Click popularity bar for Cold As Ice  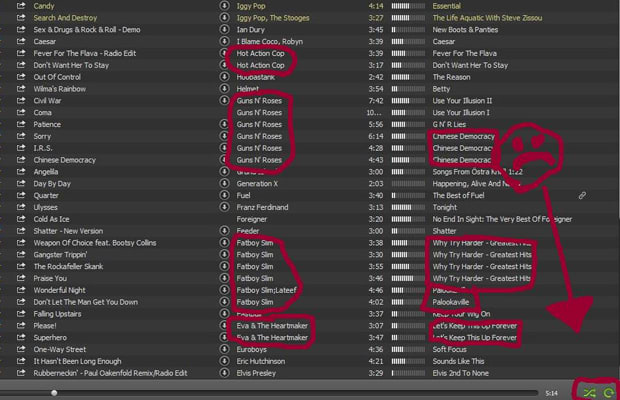pos(408,219)
